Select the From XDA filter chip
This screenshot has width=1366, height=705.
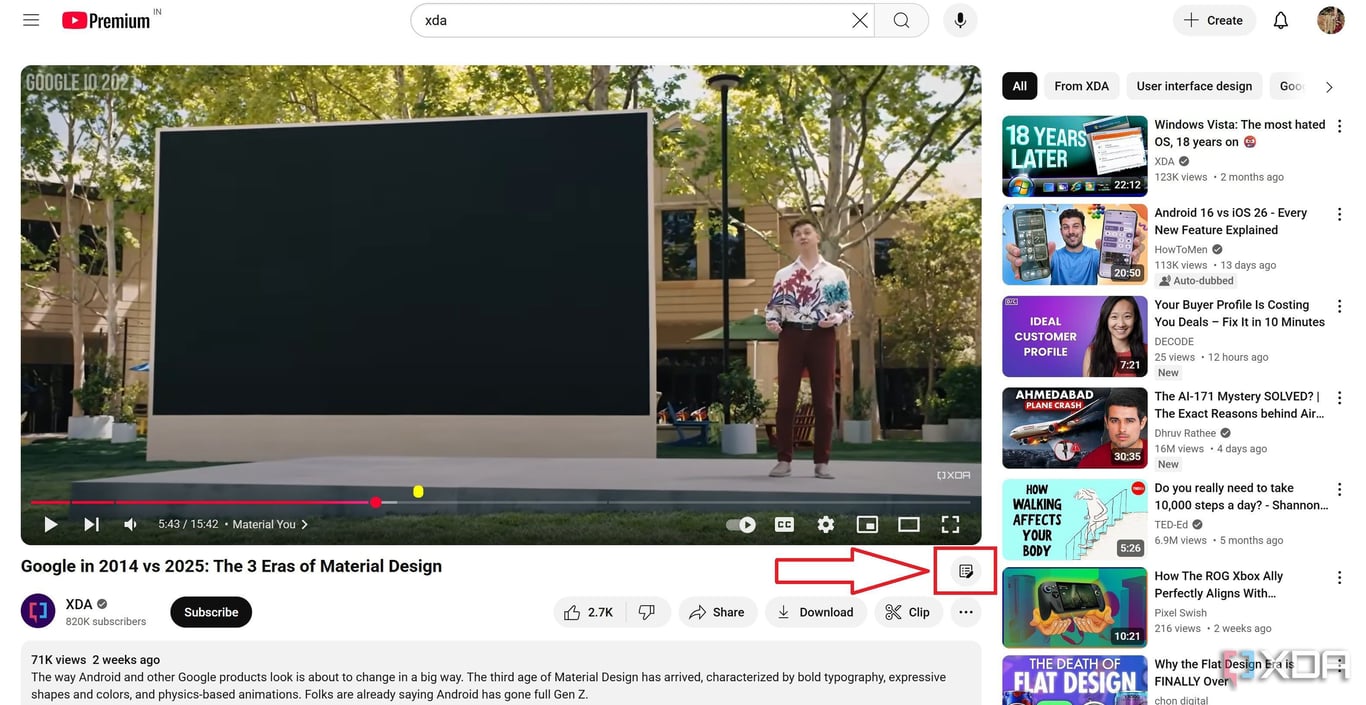(1081, 86)
